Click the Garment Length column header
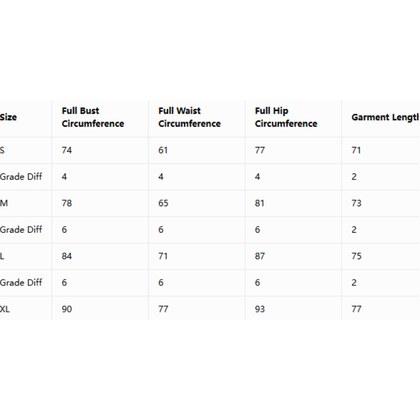This screenshot has height=420, width=420. (386, 117)
